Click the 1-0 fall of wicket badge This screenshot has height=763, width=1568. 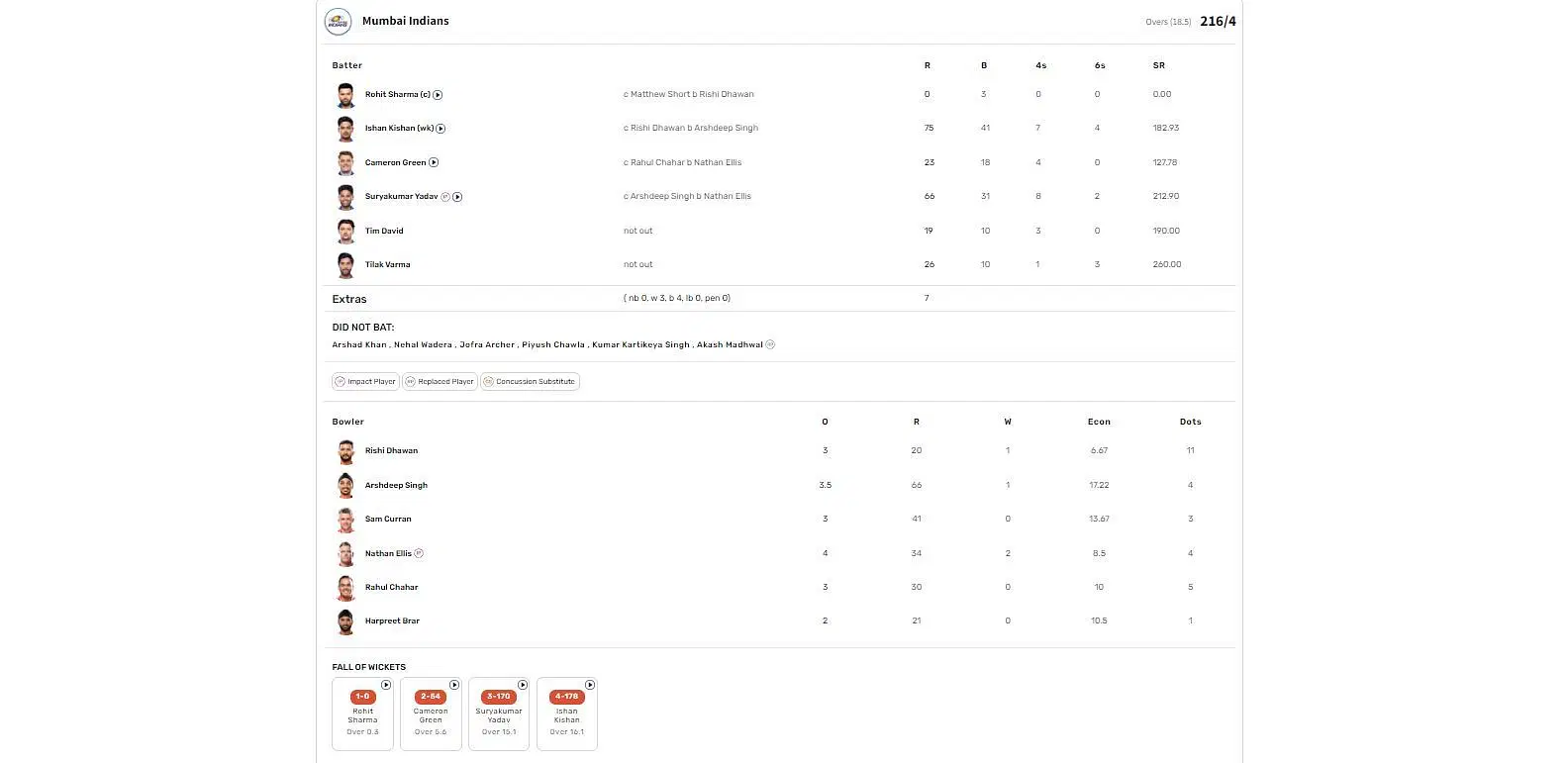(x=362, y=697)
